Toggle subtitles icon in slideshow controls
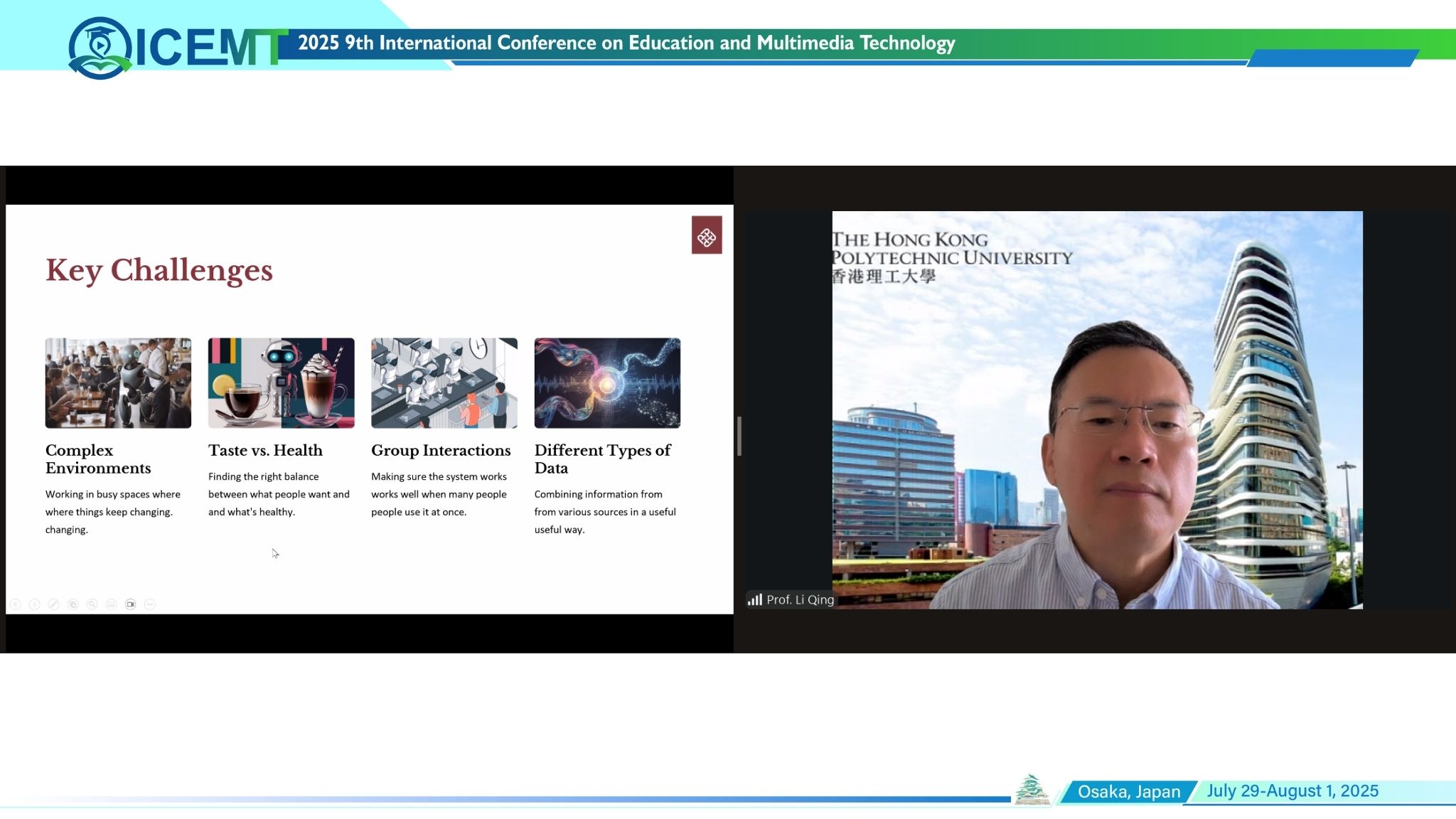 pos(111,604)
